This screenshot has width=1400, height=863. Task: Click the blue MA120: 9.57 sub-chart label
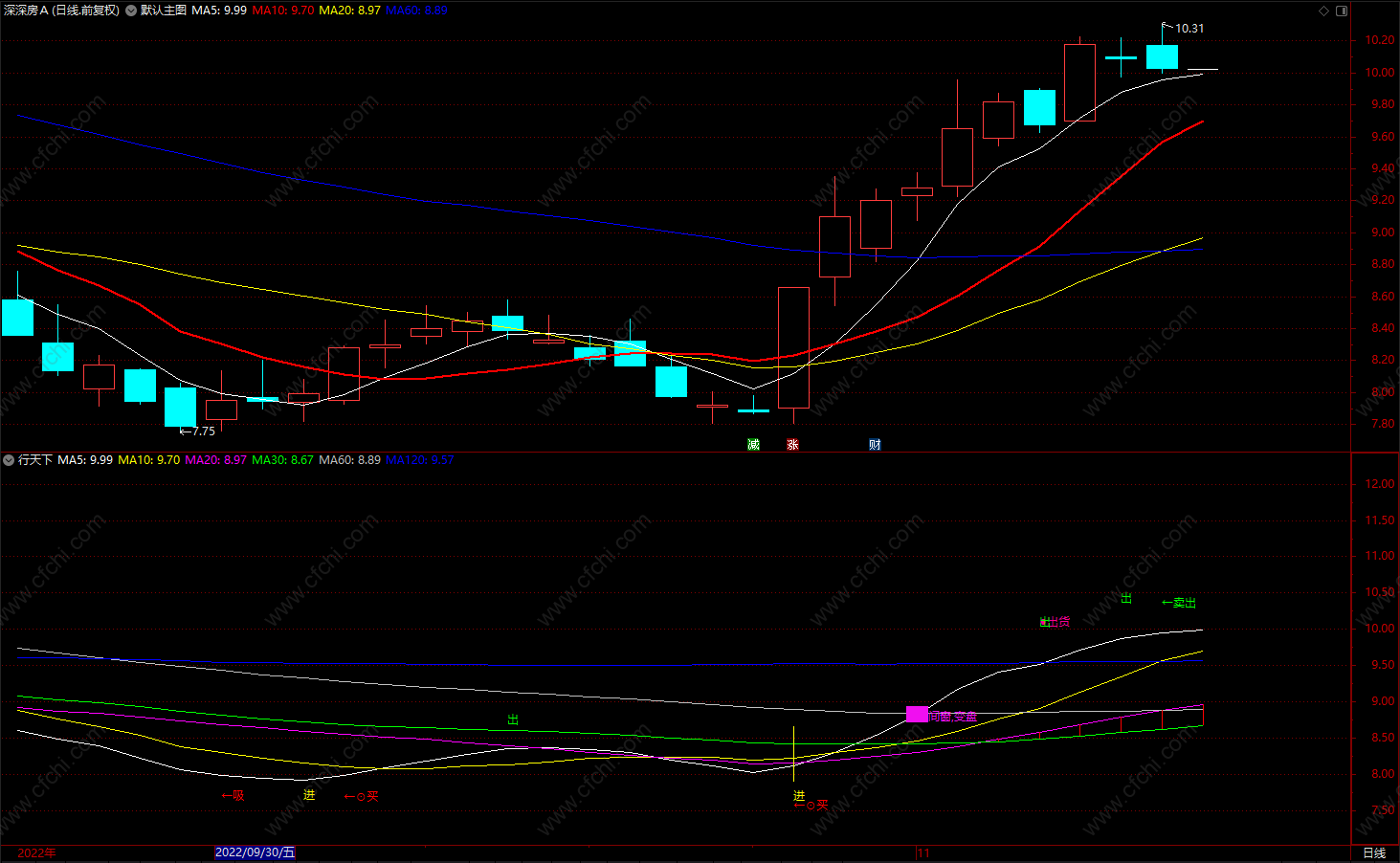(419, 460)
